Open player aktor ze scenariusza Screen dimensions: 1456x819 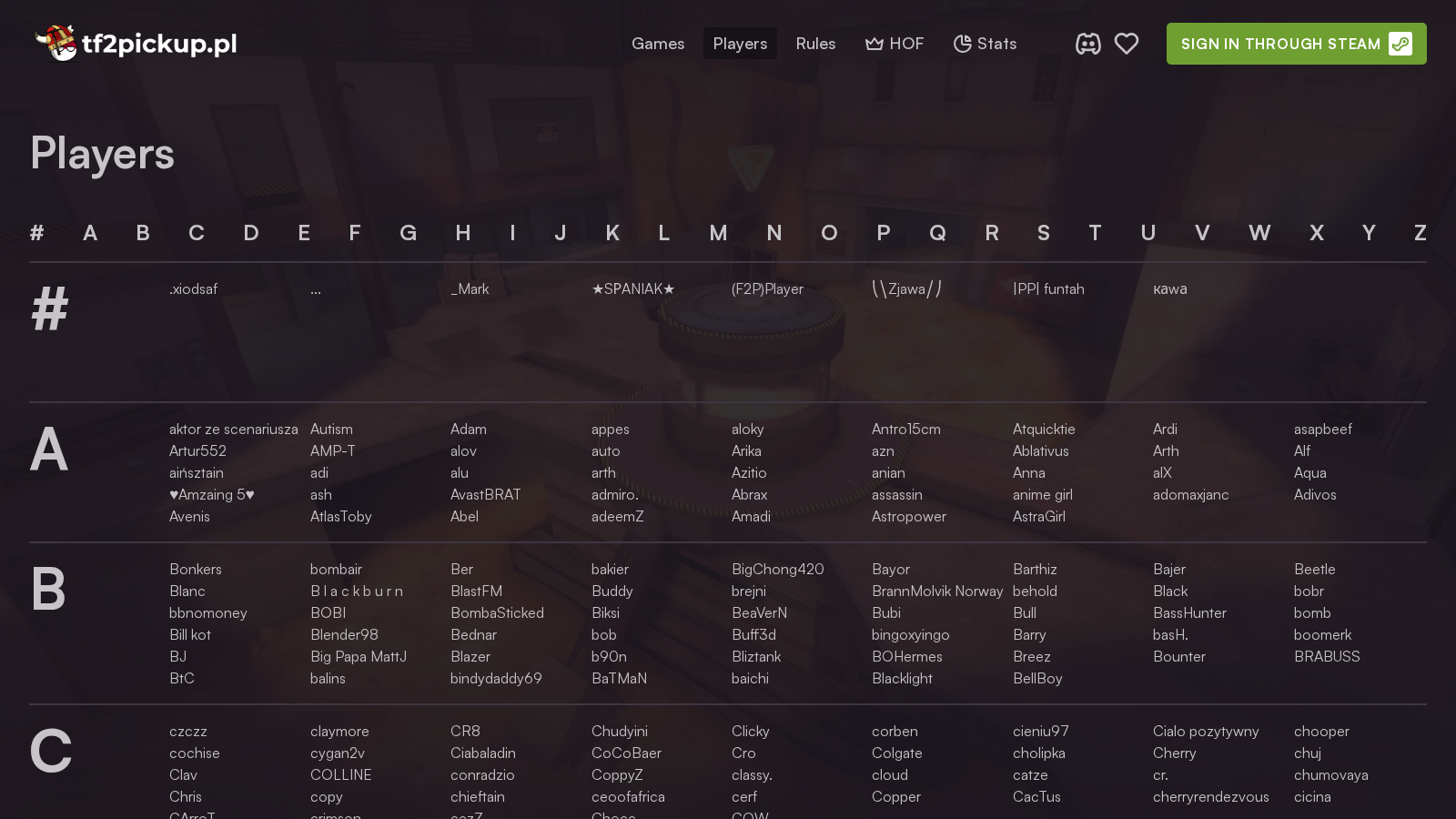coord(233,429)
